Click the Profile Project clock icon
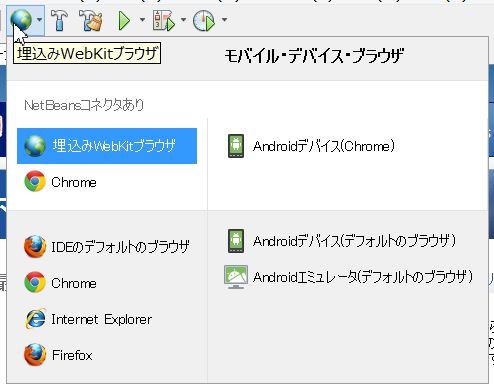The height and width of the screenshot is (390, 494). click(204, 20)
